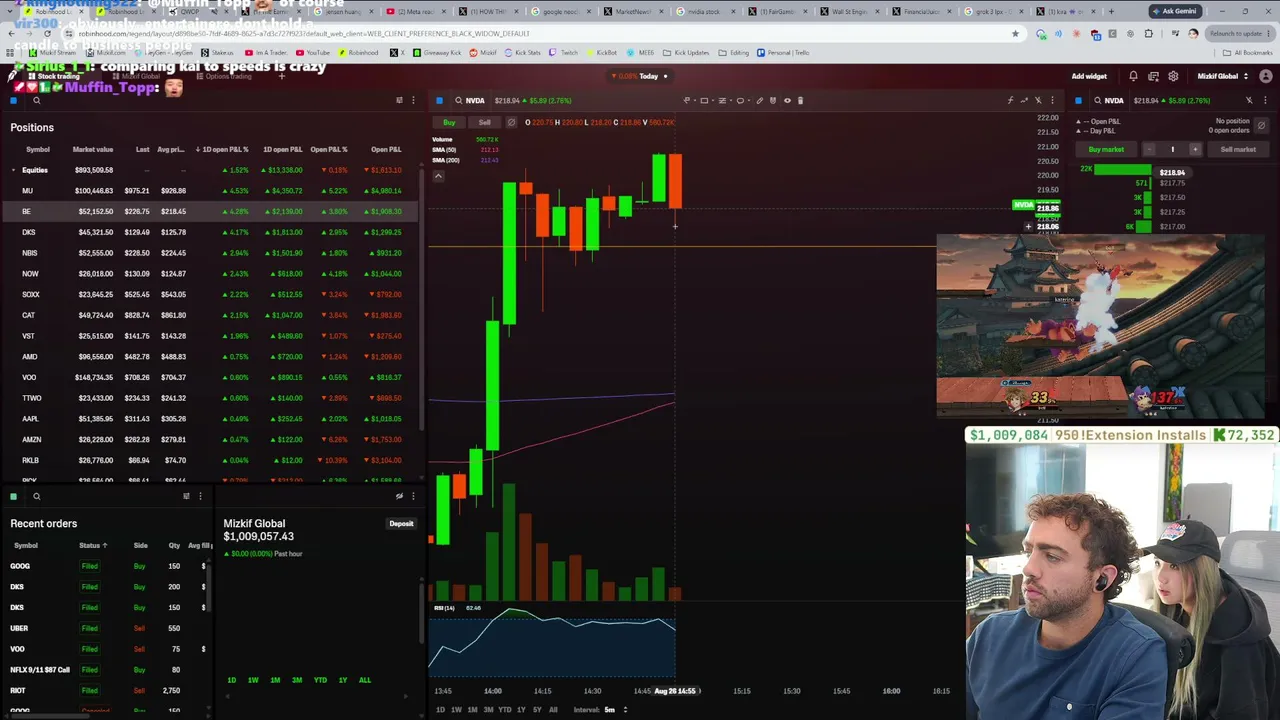The height and width of the screenshot is (720, 1280).
Task: Click the Sell market button
Action: tap(1238, 149)
